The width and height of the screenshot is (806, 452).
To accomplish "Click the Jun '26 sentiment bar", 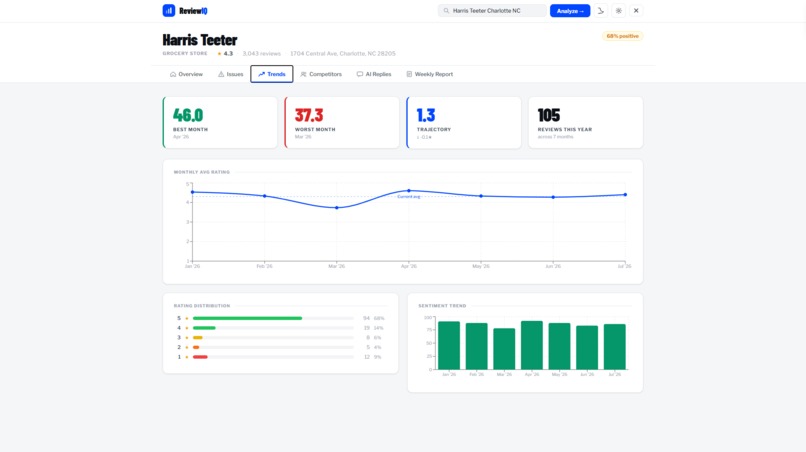I will click(587, 348).
